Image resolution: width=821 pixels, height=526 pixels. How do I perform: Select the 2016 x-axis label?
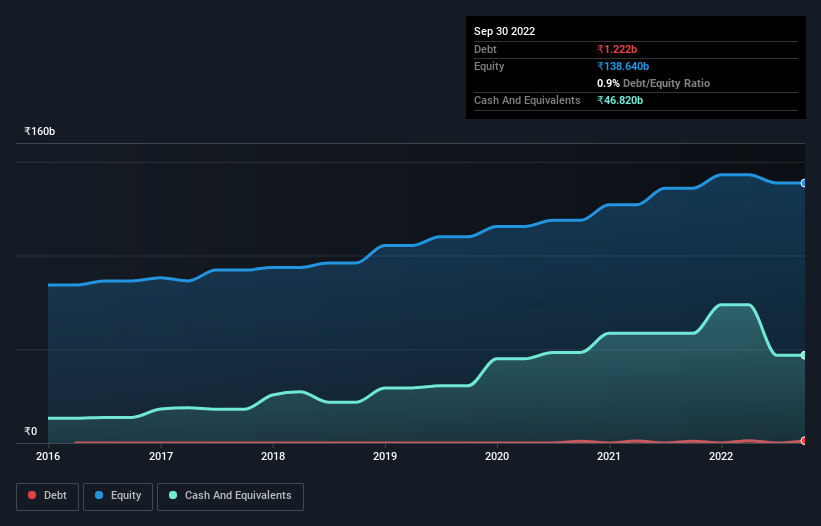coord(48,456)
